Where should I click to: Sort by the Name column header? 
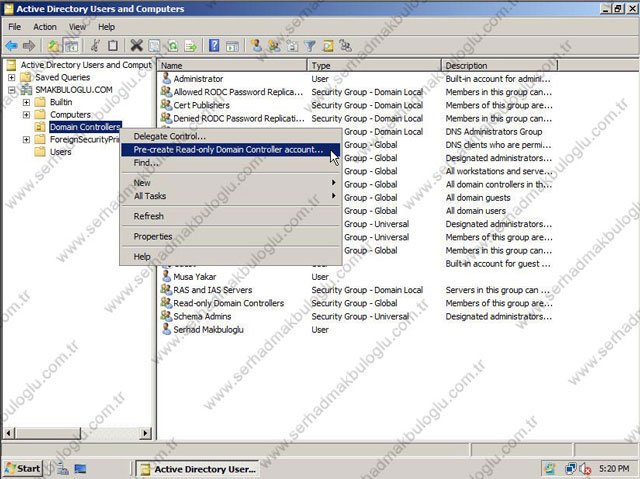[x=232, y=66]
